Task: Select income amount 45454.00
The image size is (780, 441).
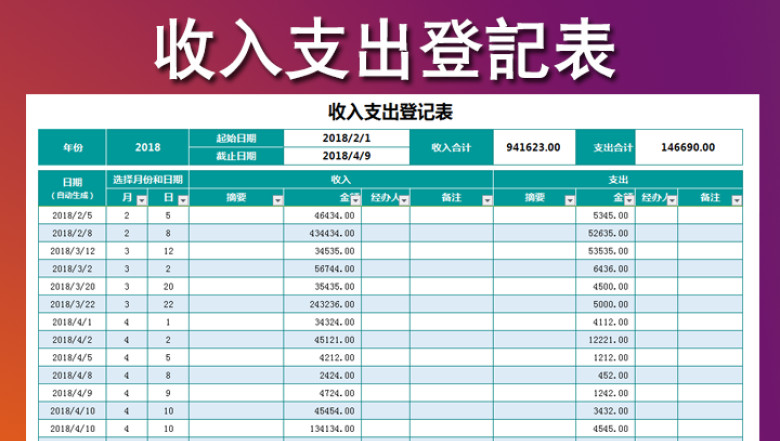Action: pos(322,411)
